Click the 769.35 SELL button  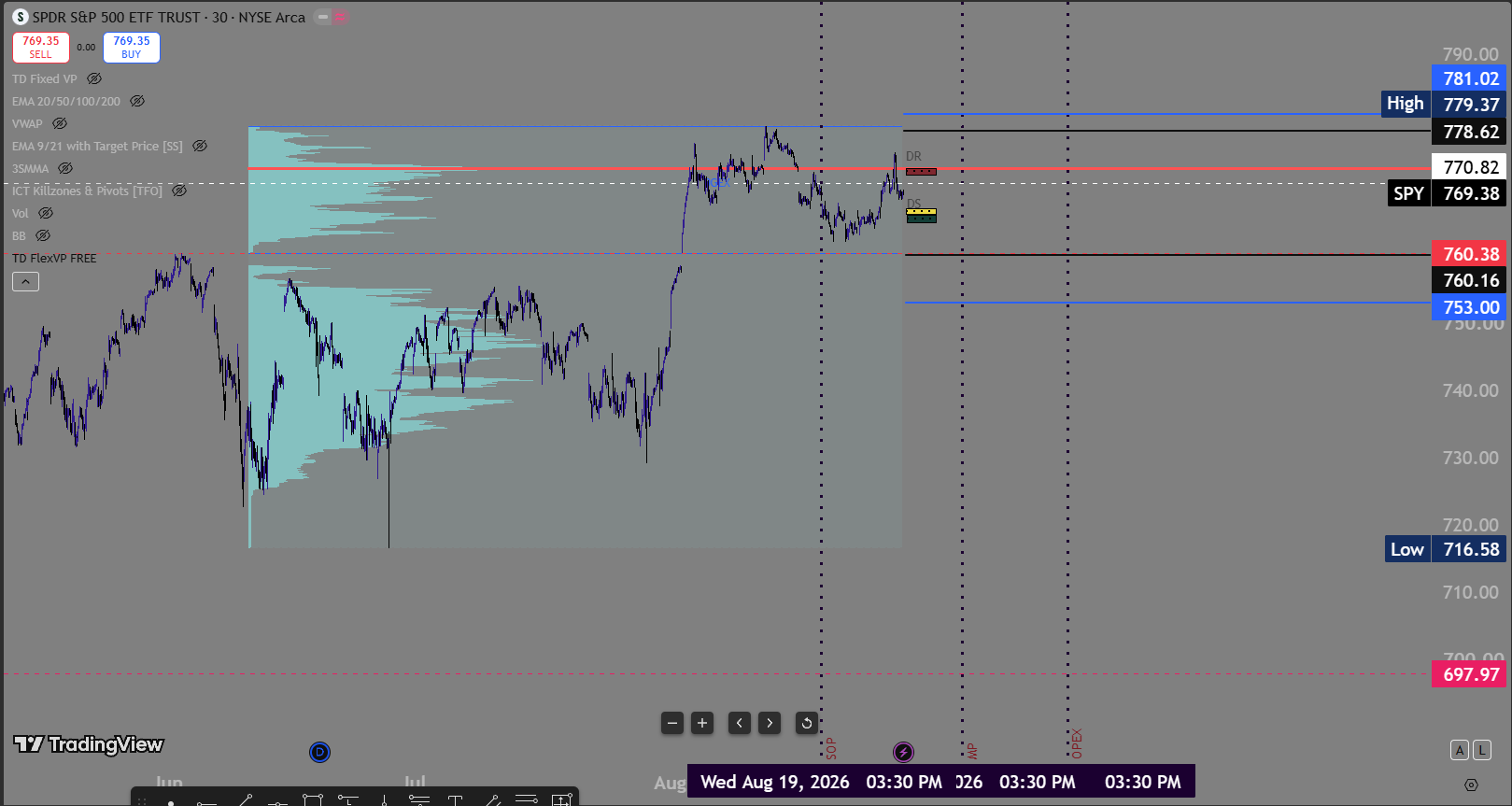click(41, 48)
